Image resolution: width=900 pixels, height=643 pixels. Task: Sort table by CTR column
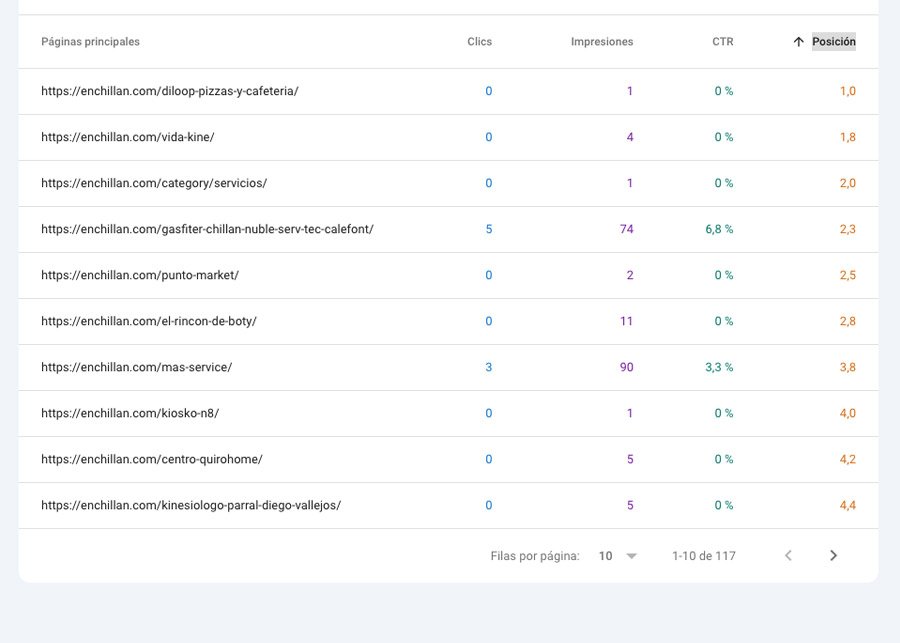point(722,42)
